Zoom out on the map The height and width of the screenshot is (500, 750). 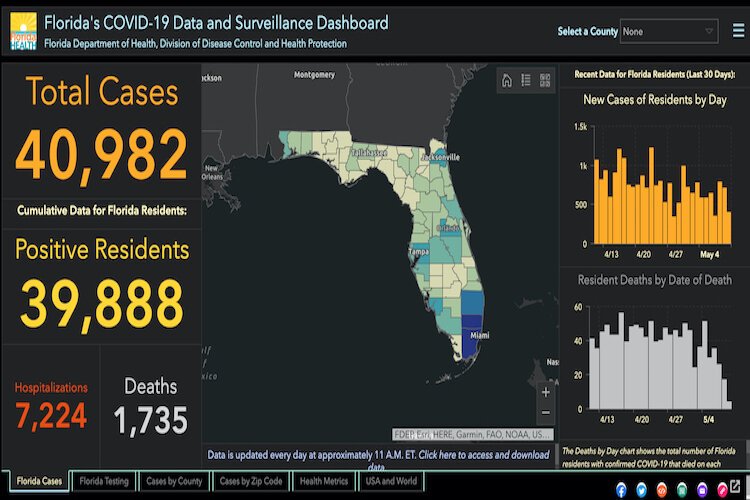[545, 413]
